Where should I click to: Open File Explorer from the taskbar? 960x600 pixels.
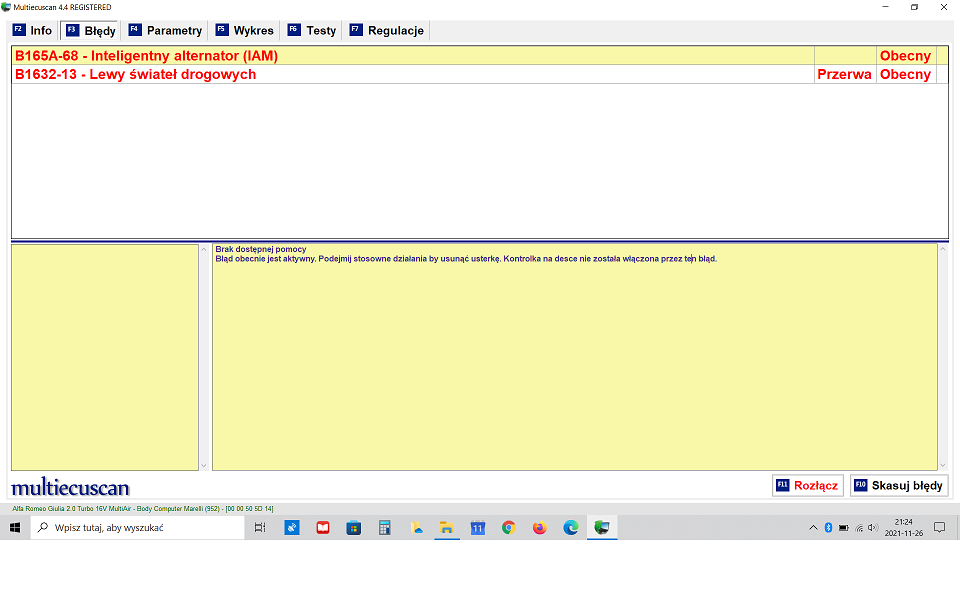click(x=447, y=528)
